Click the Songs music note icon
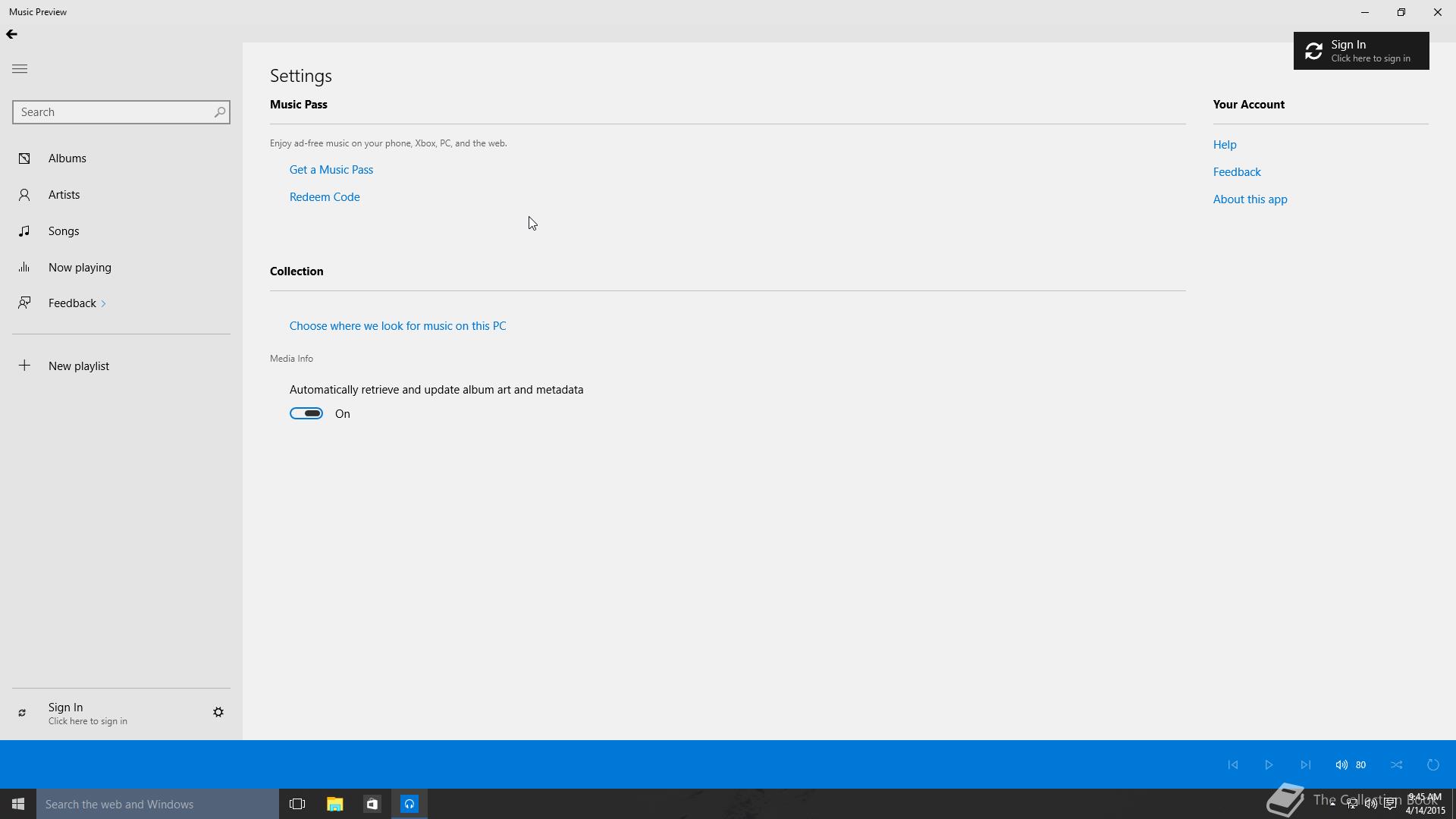Viewport: 1456px width, 819px height. tap(24, 231)
